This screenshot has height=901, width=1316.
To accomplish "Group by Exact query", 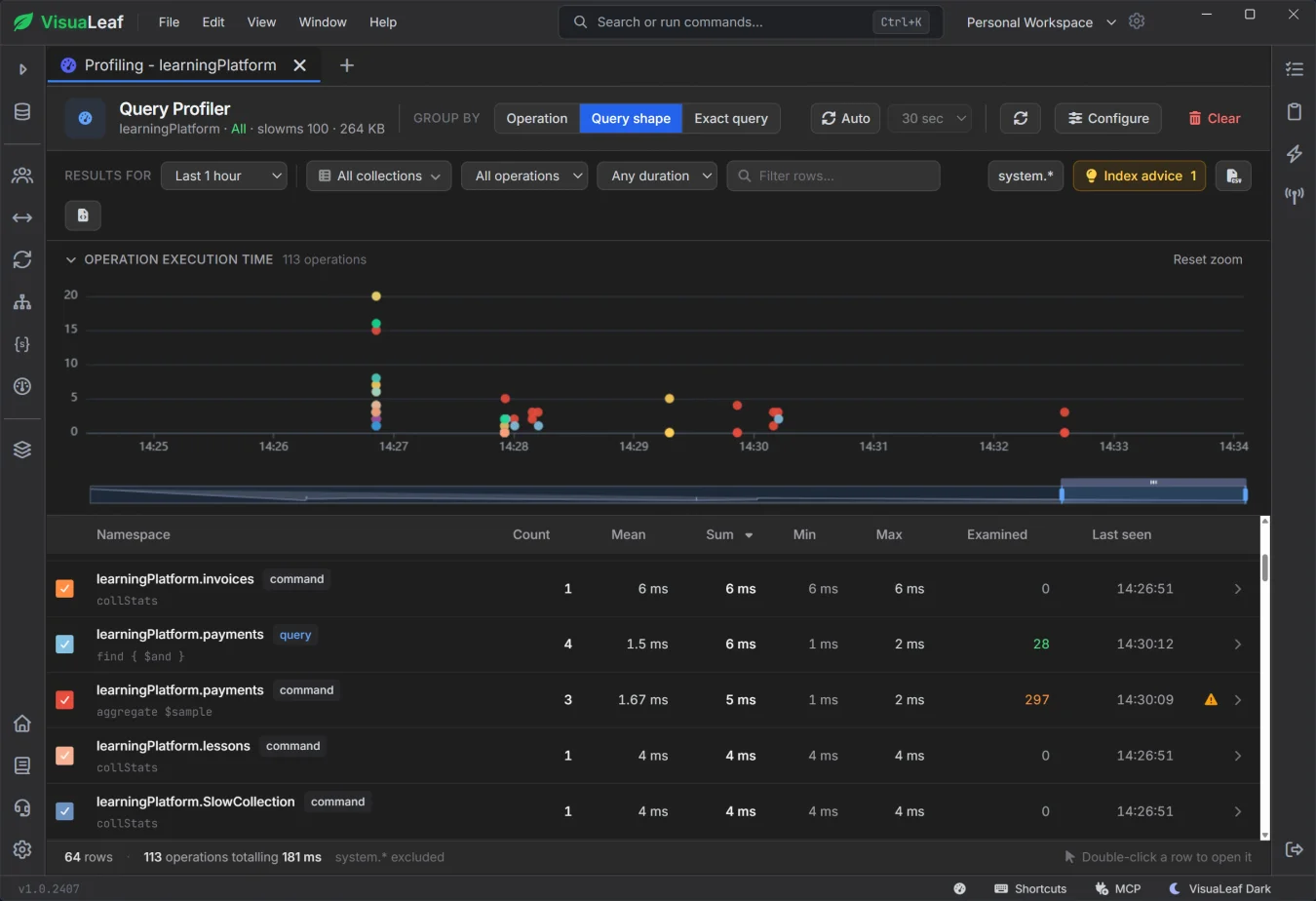I will pyautogui.click(x=731, y=118).
